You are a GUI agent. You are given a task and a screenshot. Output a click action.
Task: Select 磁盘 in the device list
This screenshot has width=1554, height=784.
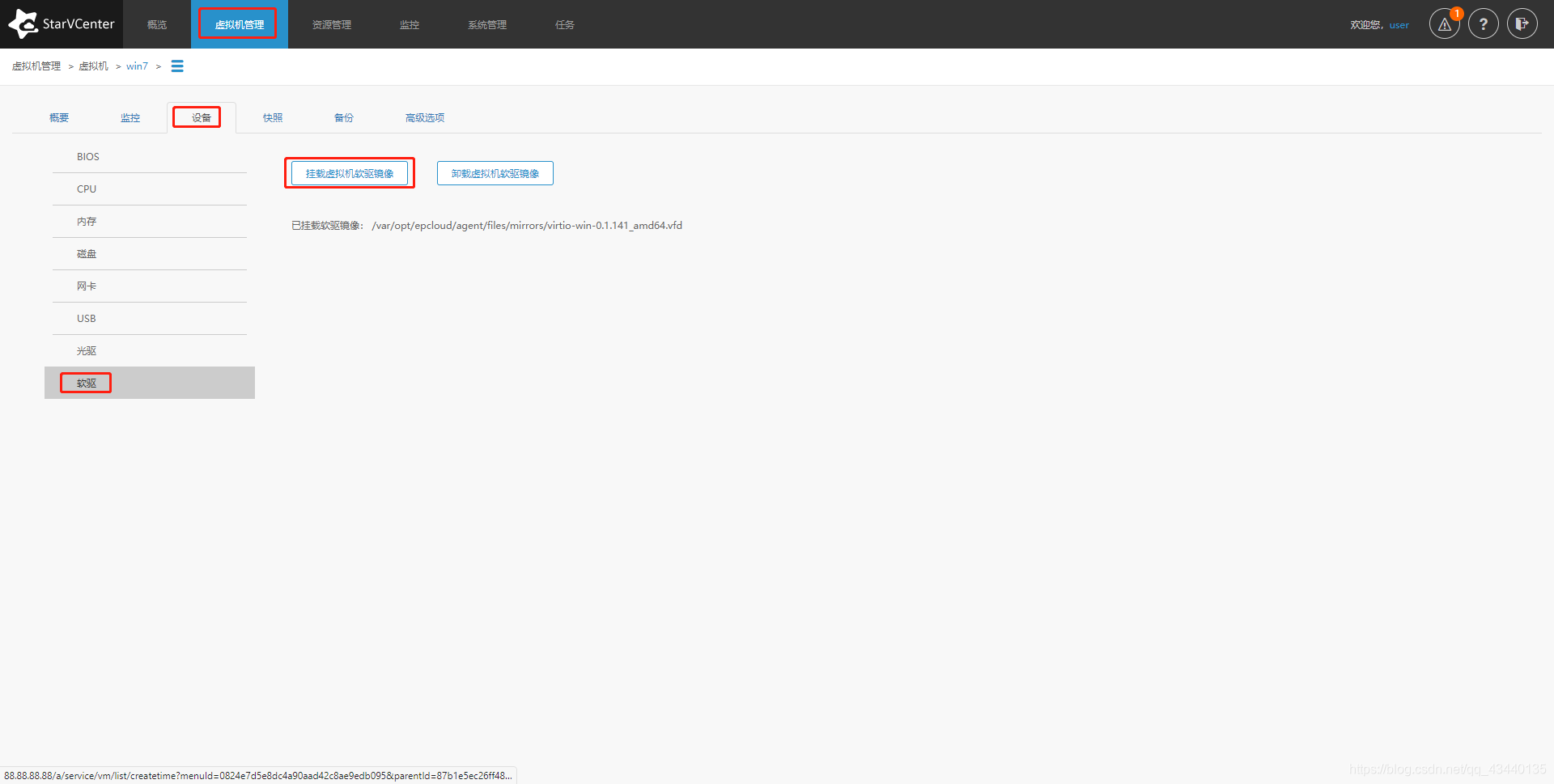[150, 254]
